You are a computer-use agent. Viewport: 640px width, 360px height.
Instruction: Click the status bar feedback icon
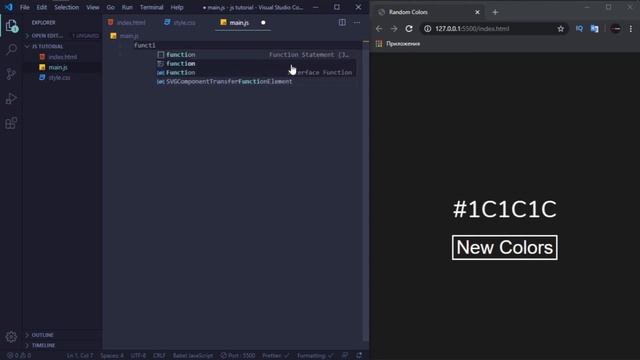point(345,356)
